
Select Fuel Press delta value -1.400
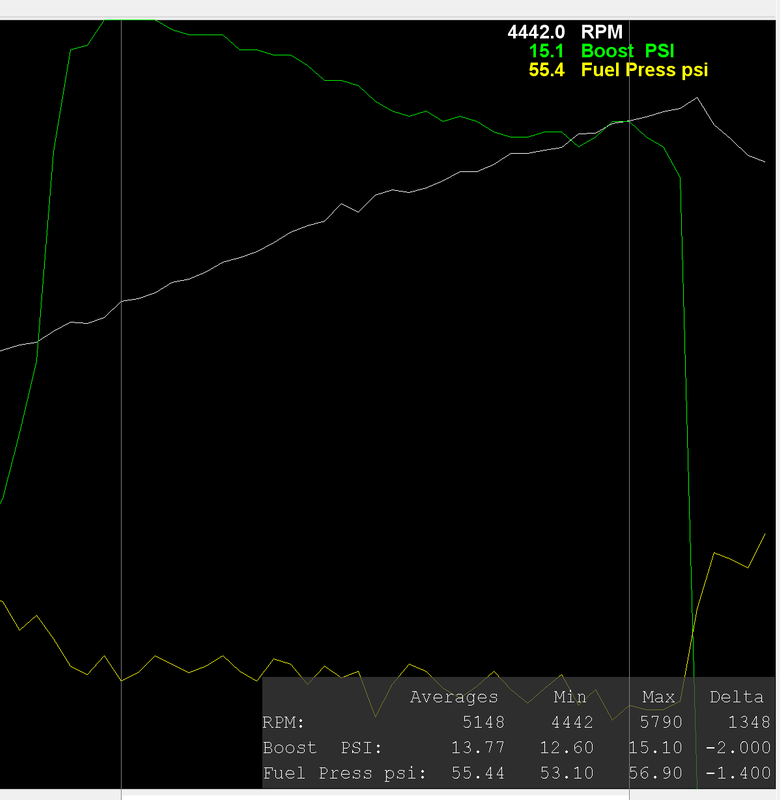[738, 773]
